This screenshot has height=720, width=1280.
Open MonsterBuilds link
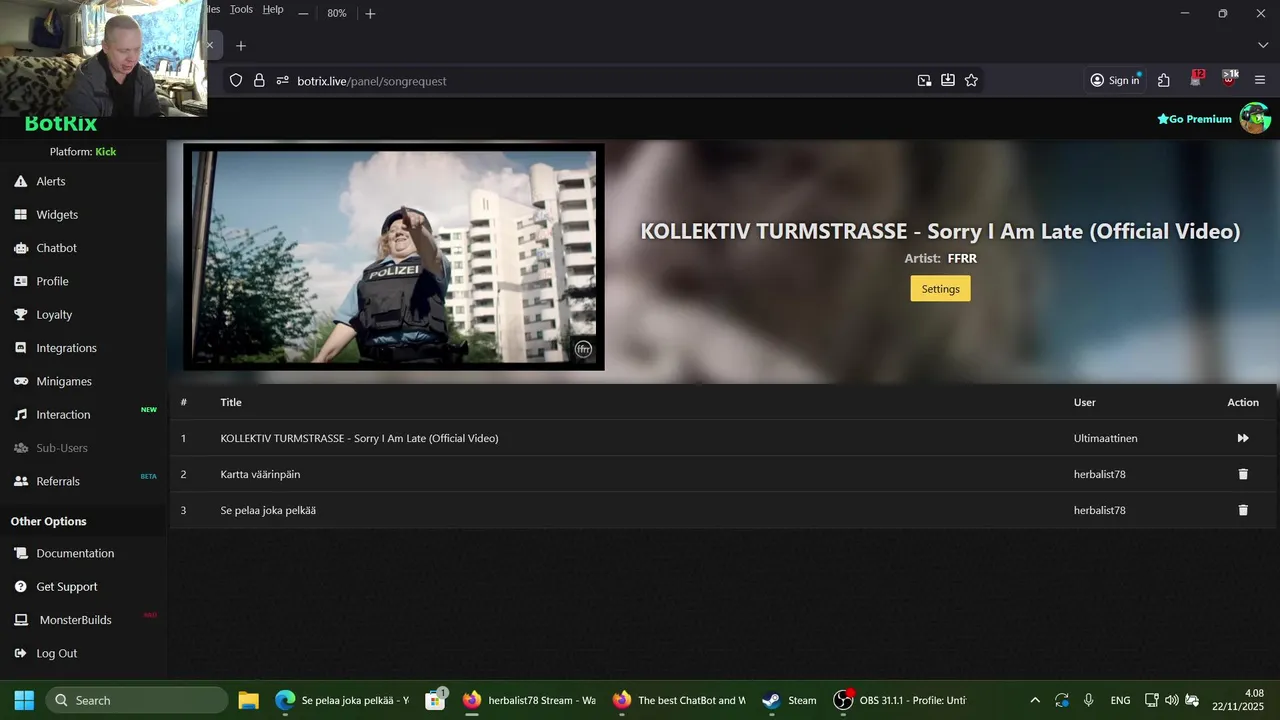click(x=75, y=620)
